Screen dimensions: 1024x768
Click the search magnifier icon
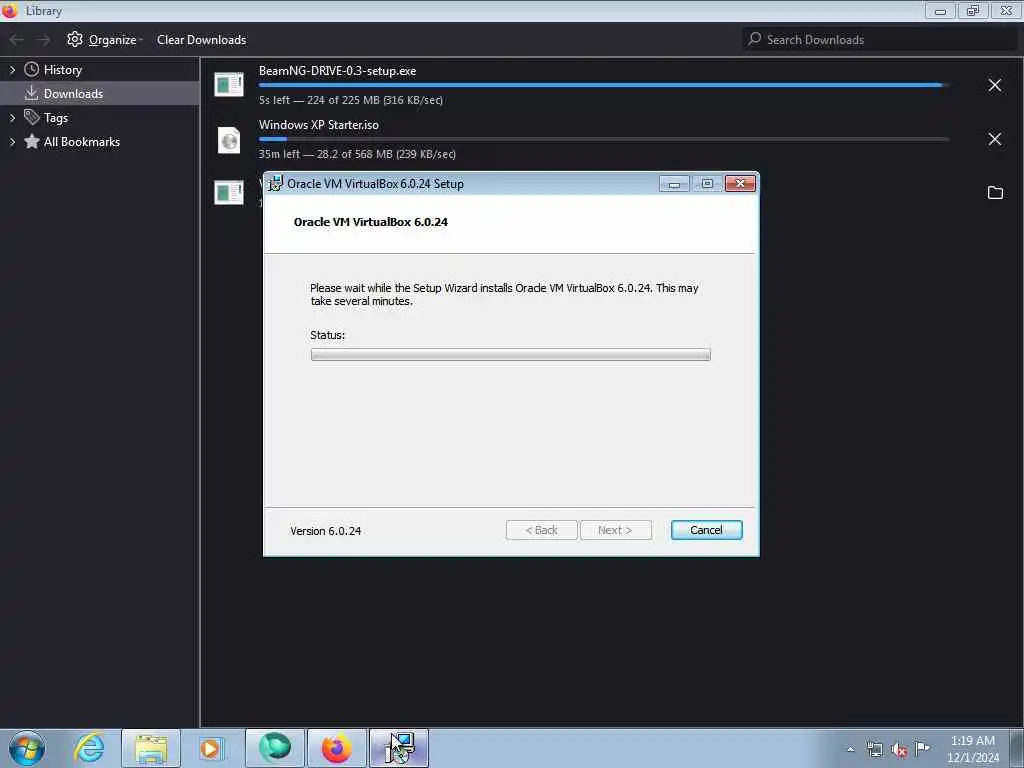(x=754, y=39)
